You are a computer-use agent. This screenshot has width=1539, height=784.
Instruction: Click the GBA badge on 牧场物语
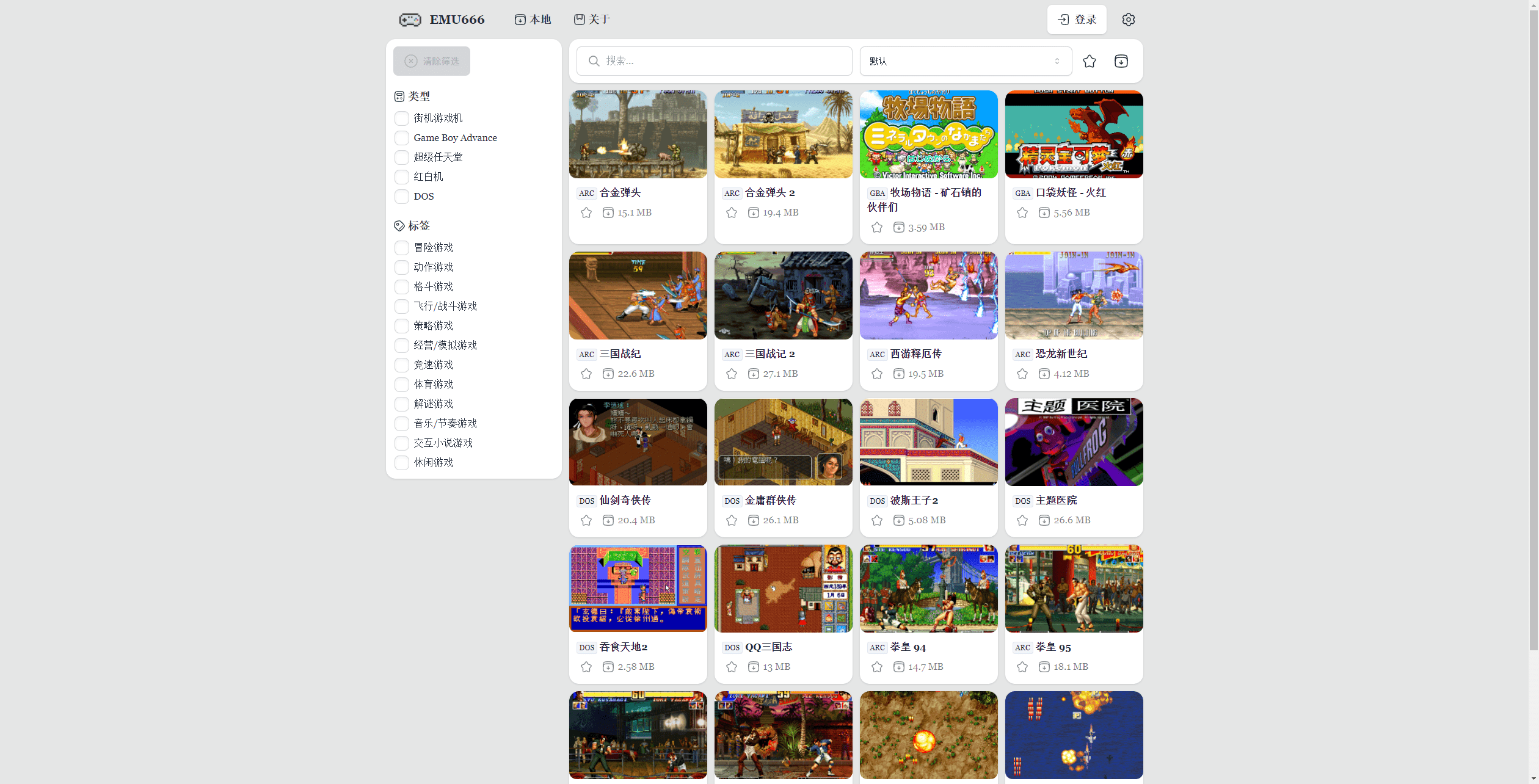tap(877, 193)
